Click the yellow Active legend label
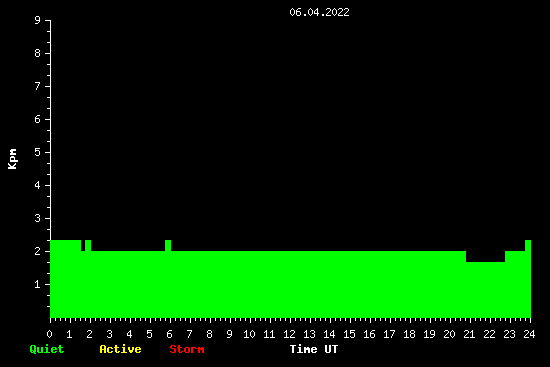This screenshot has height=367, width=550. (x=120, y=349)
